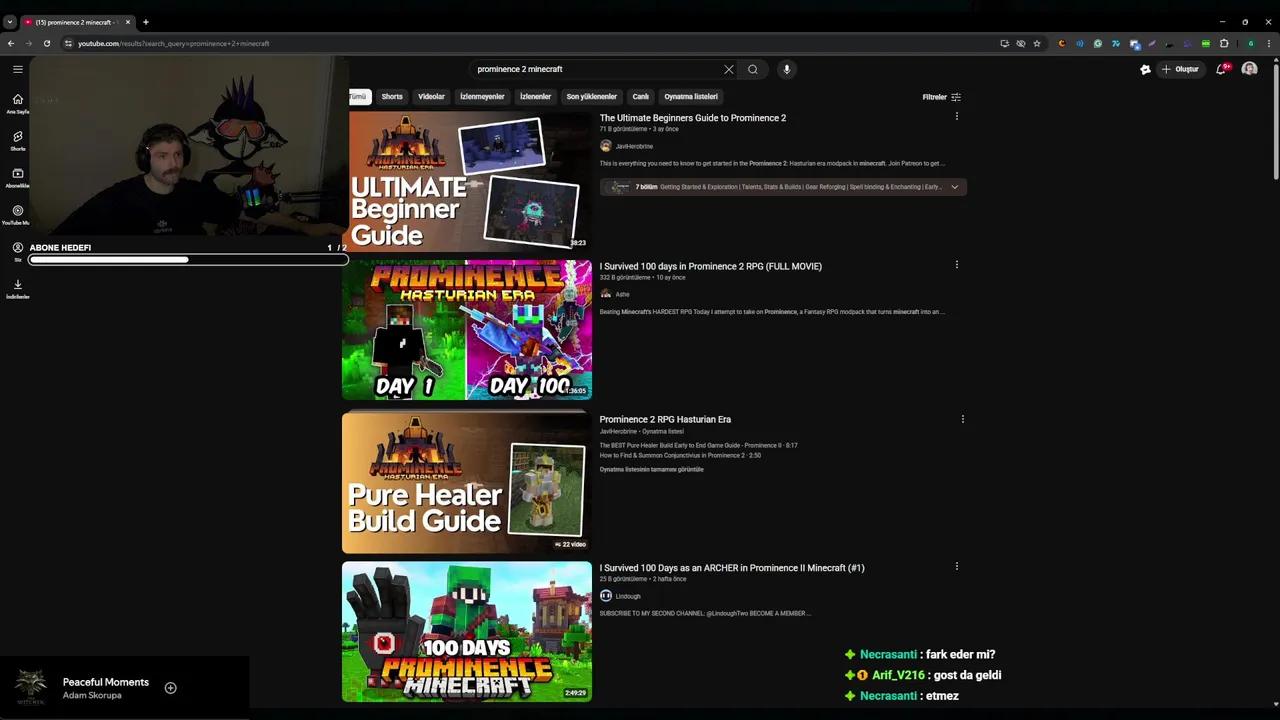The height and width of the screenshot is (720, 1280).
Task: Click Oynatma listesinin tamamını görüntüle link
Action: pos(652,469)
